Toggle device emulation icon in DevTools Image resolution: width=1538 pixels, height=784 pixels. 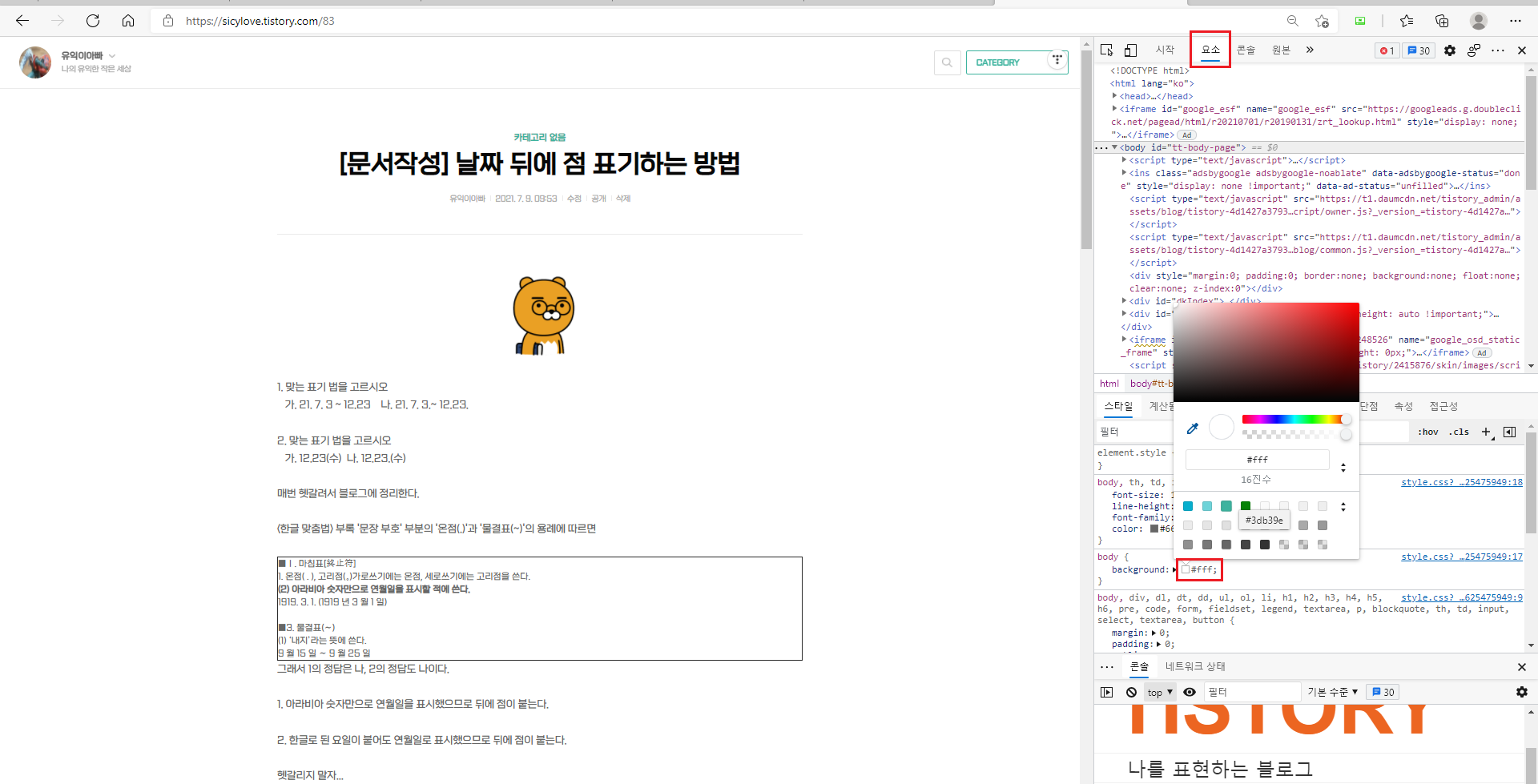click(x=1130, y=50)
